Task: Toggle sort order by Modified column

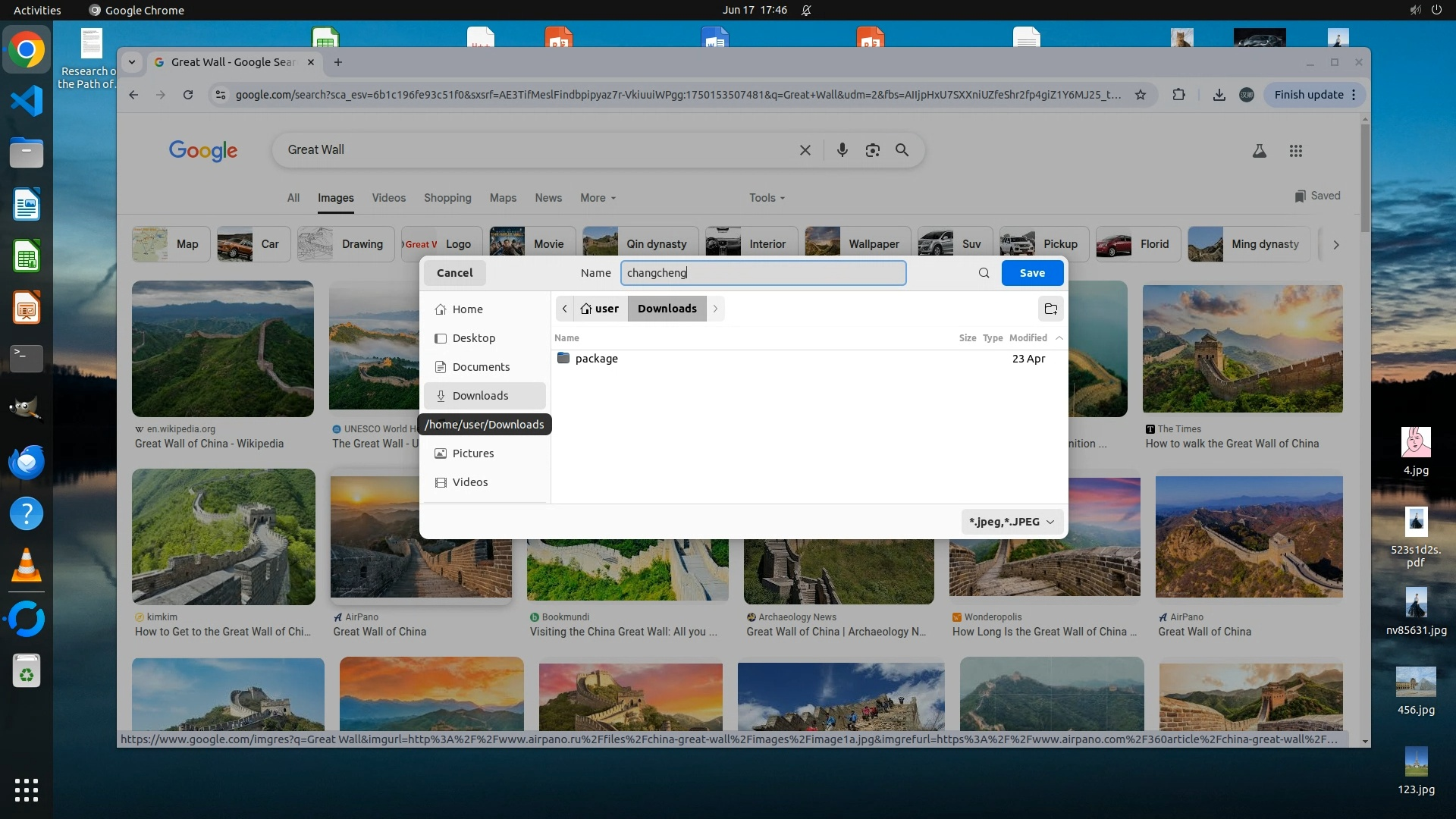Action: coord(1028,338)
